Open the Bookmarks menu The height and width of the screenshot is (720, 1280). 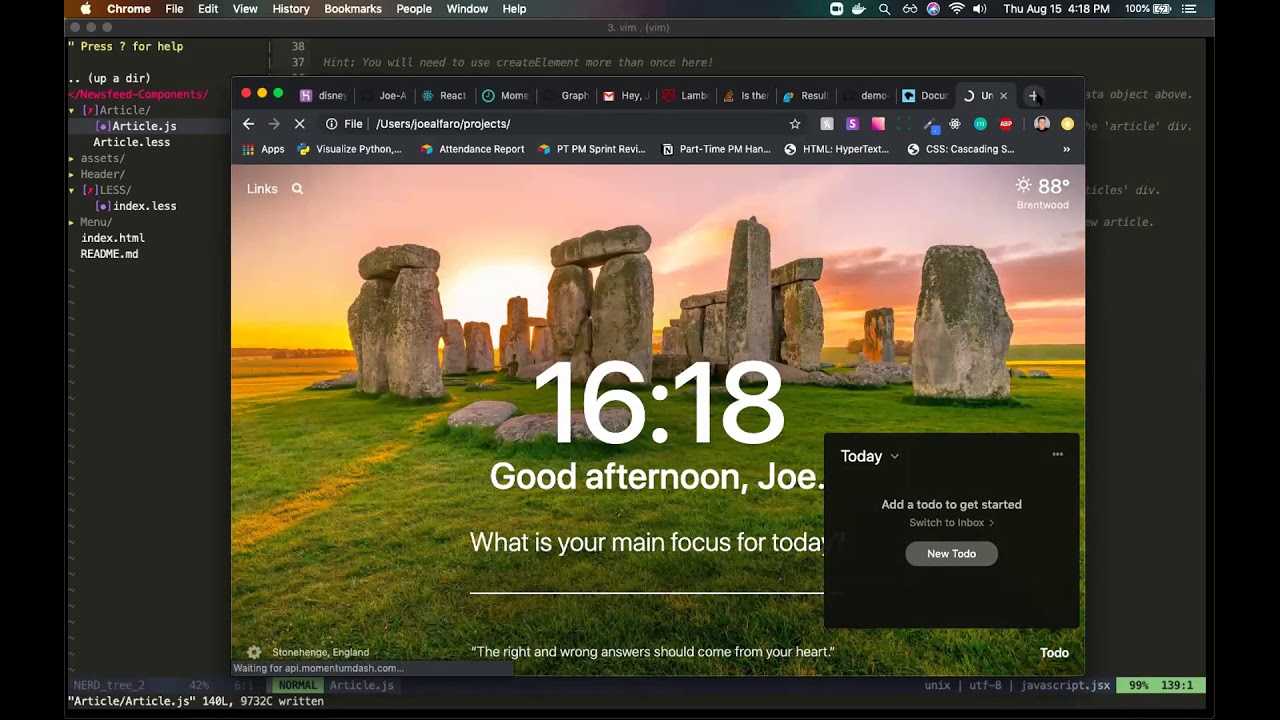[x=353, y=9]
